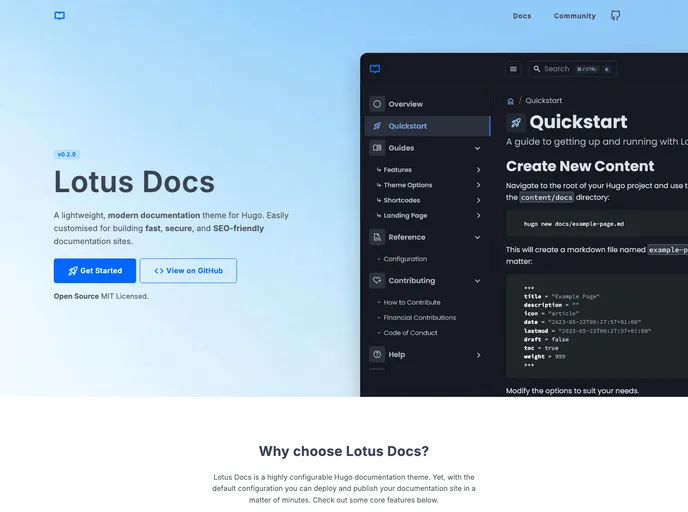
Task: Open Landing Page submenu item
Action: (405, 215)
